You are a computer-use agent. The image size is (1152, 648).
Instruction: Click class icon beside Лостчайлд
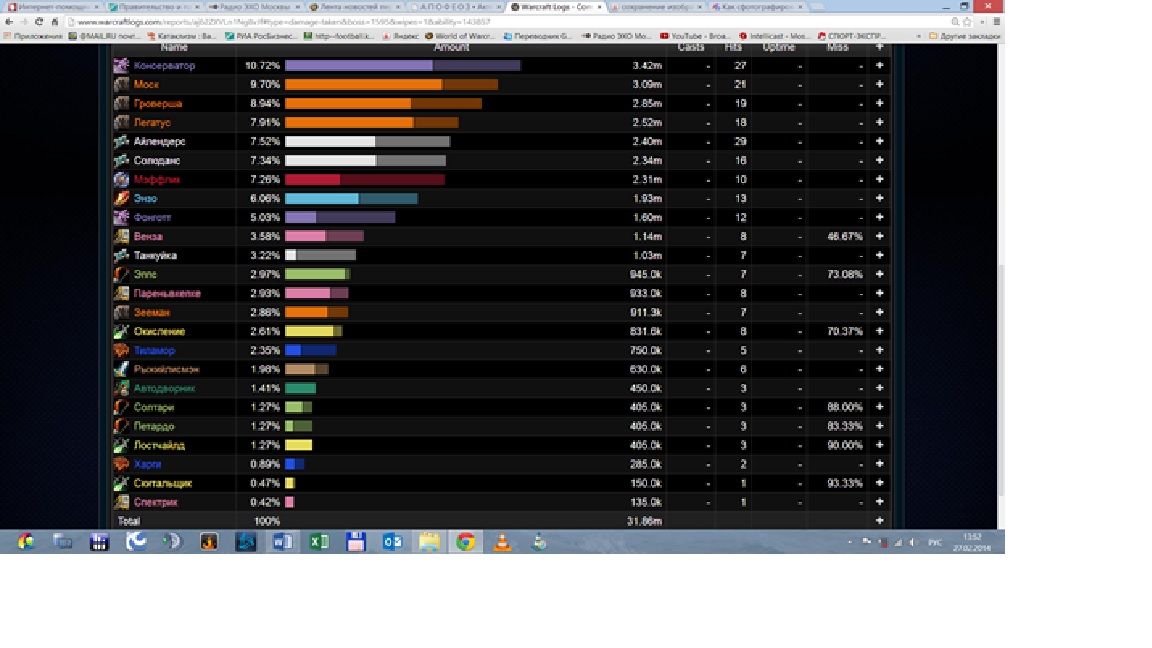[121, 445]
